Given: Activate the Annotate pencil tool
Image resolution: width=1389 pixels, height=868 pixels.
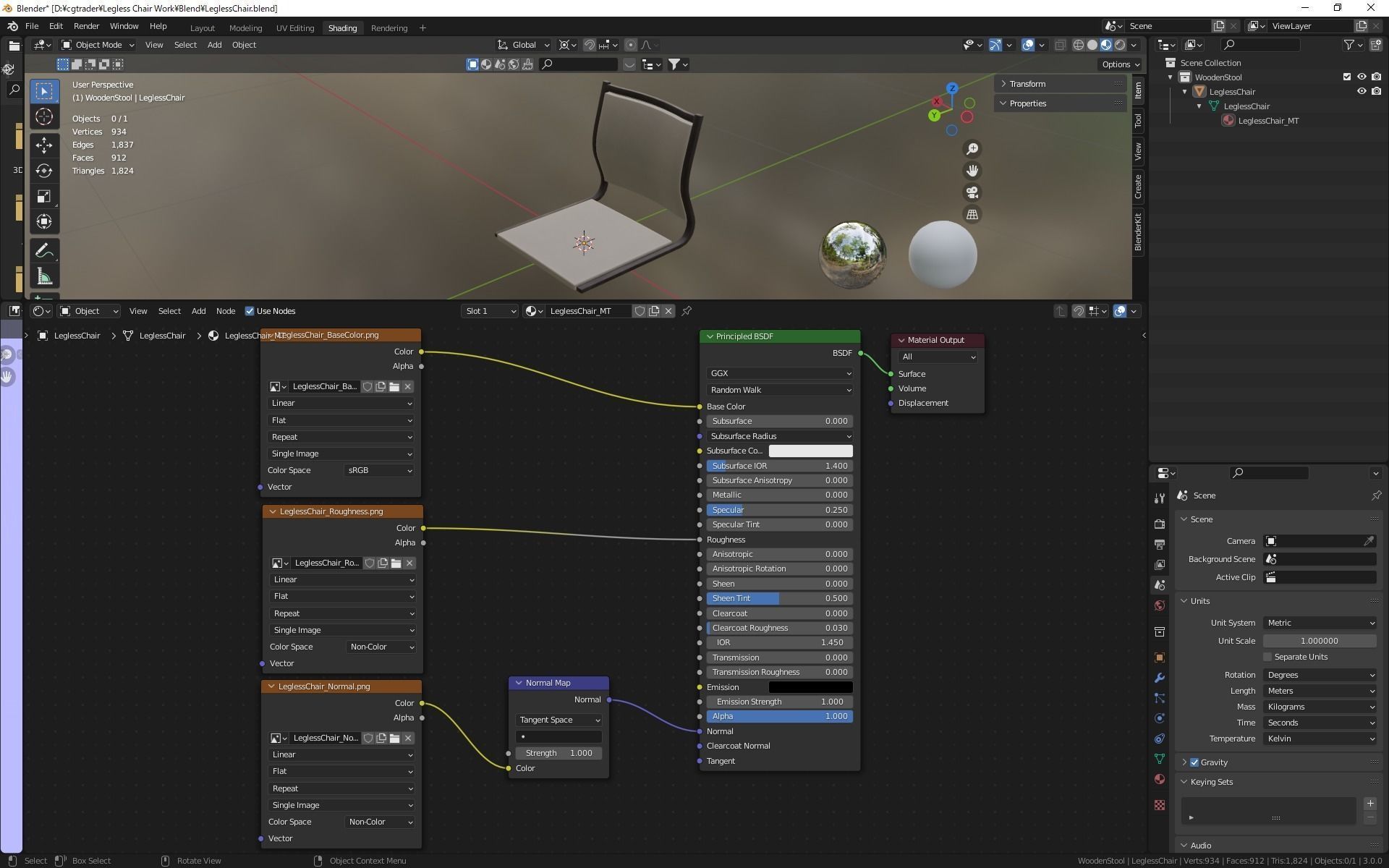Looking at the screenshot, I should click(x=44, y=250).
